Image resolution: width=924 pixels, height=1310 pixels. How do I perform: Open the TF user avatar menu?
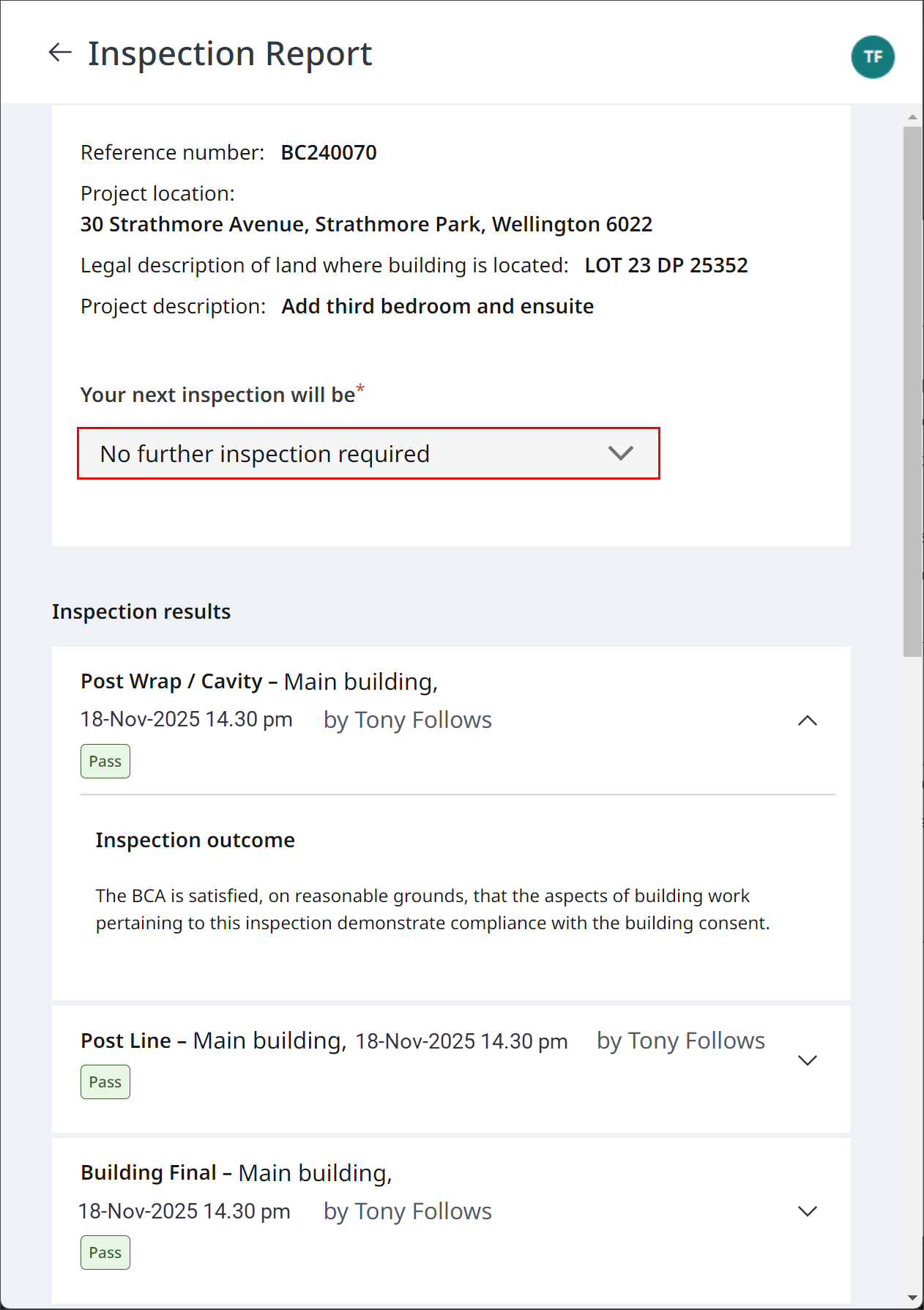click(873, 56)
